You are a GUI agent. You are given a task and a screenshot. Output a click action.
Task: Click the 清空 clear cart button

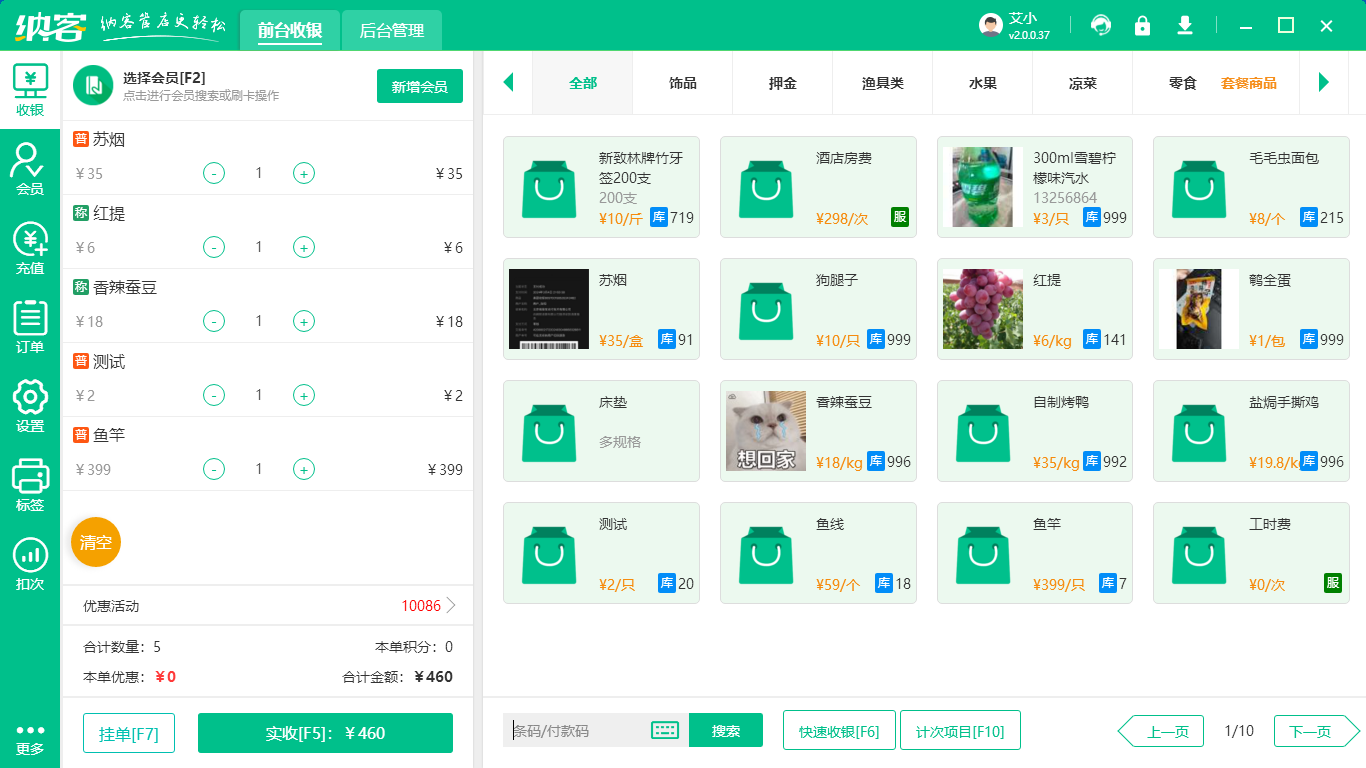point(95,541)
